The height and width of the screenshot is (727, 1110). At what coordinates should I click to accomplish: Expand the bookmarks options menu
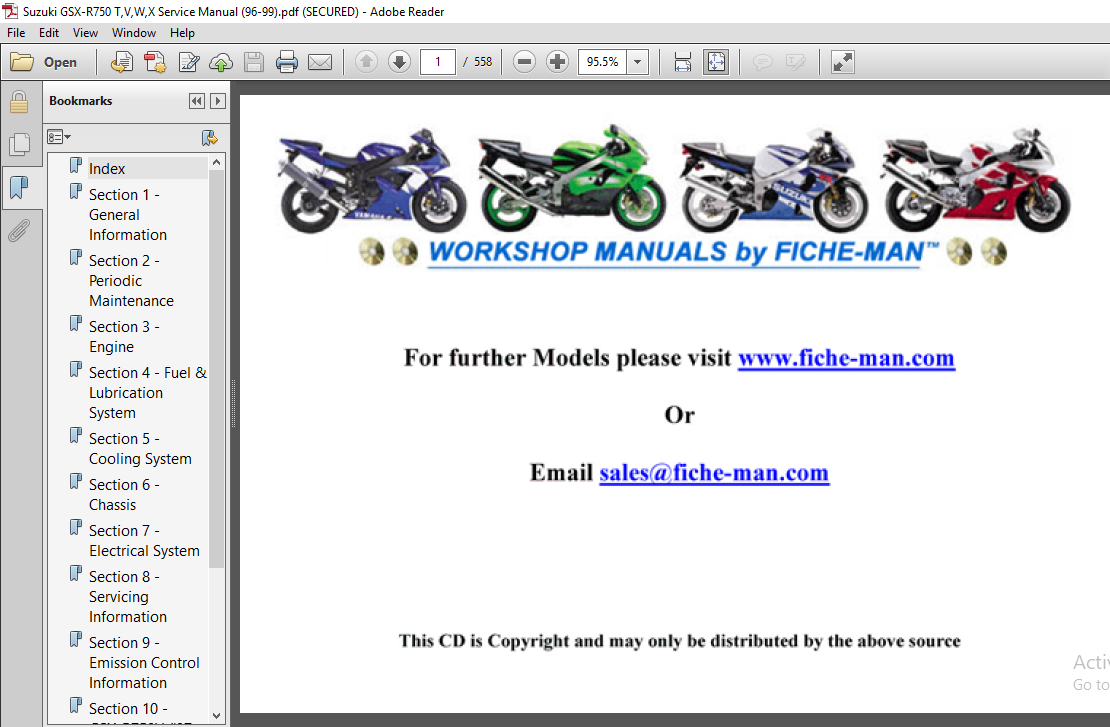click(x=59, y=137)
